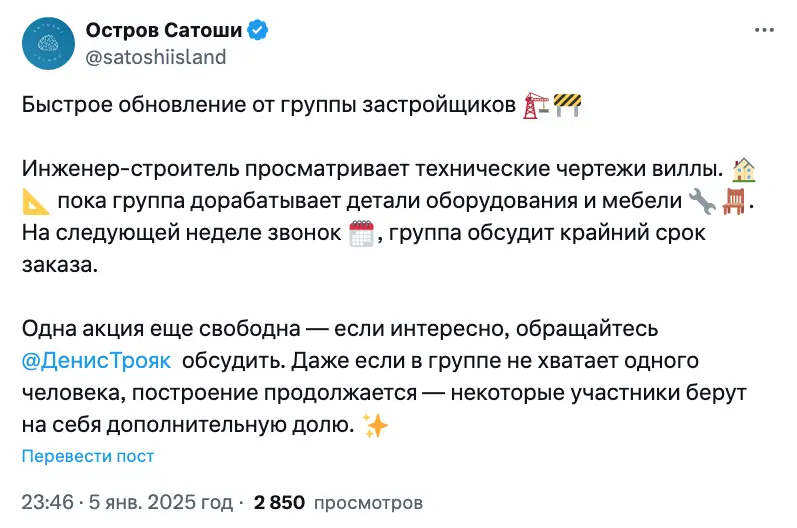This screenshot has width=797, height=528.
Task: Click Перевести пост to translate
Action: point(88,456)
